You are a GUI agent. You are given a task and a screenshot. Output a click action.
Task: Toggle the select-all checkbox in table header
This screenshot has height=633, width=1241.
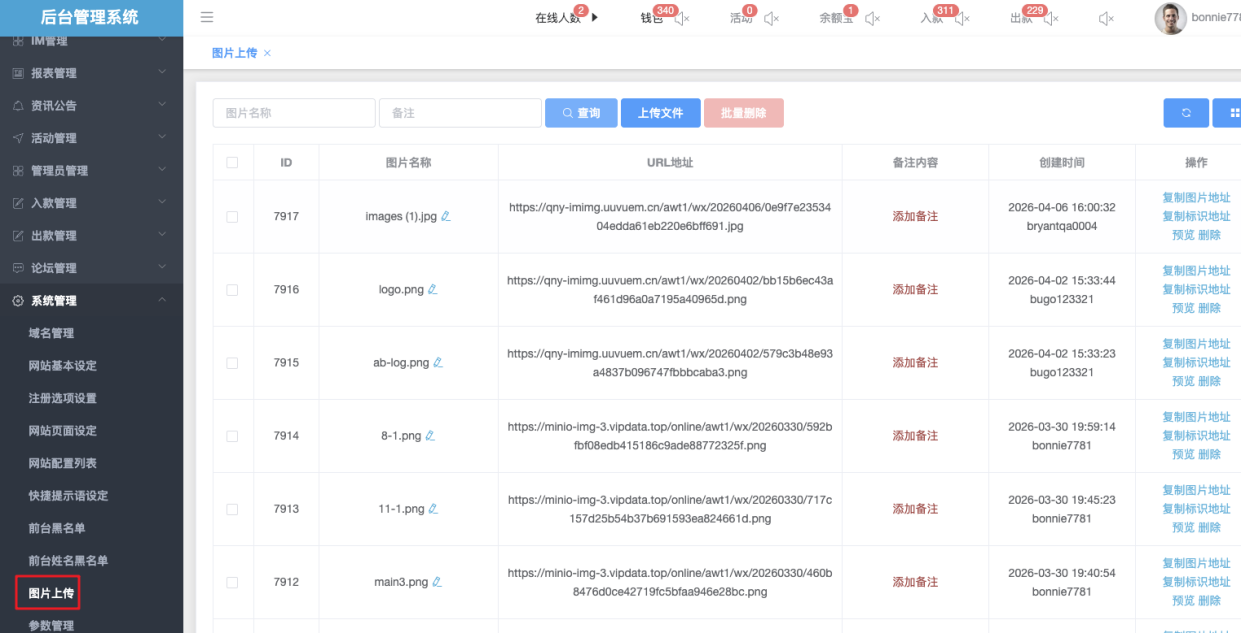coord(232,162)
